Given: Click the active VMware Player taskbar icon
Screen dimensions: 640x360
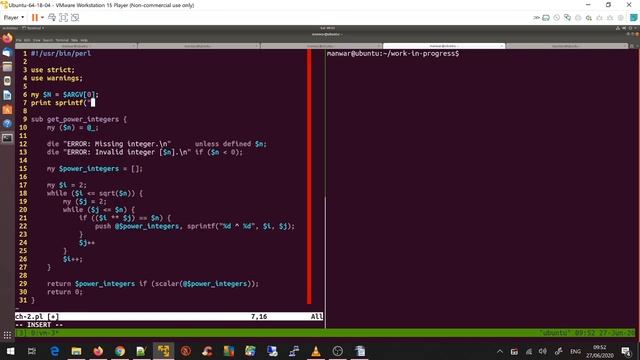Looking at the screenshot, I should 164,351.
